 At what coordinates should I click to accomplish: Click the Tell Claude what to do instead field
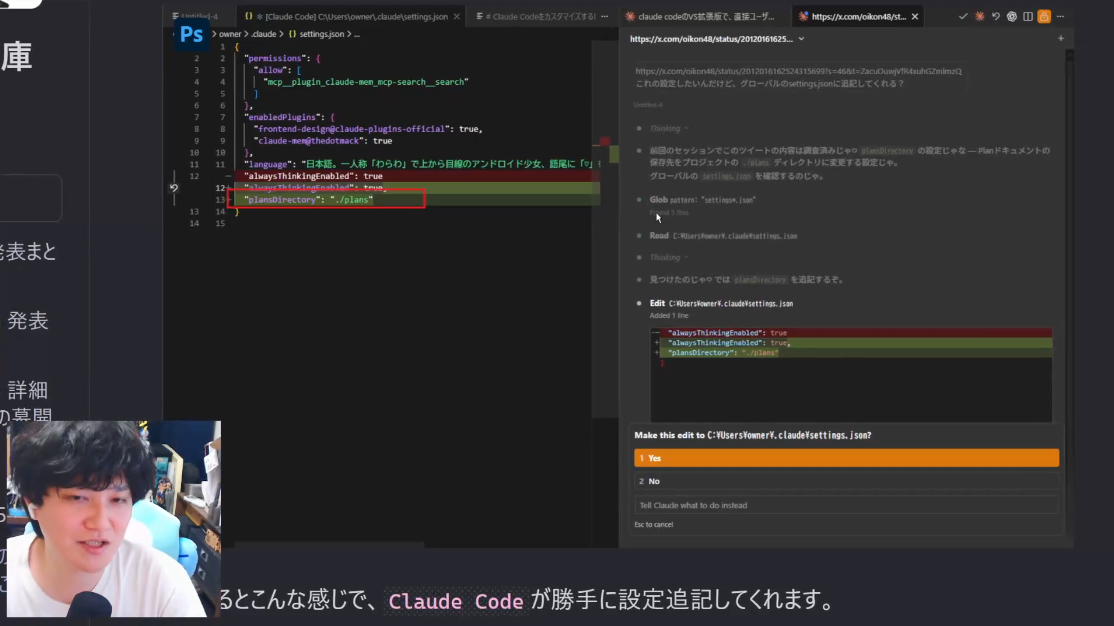846,504
